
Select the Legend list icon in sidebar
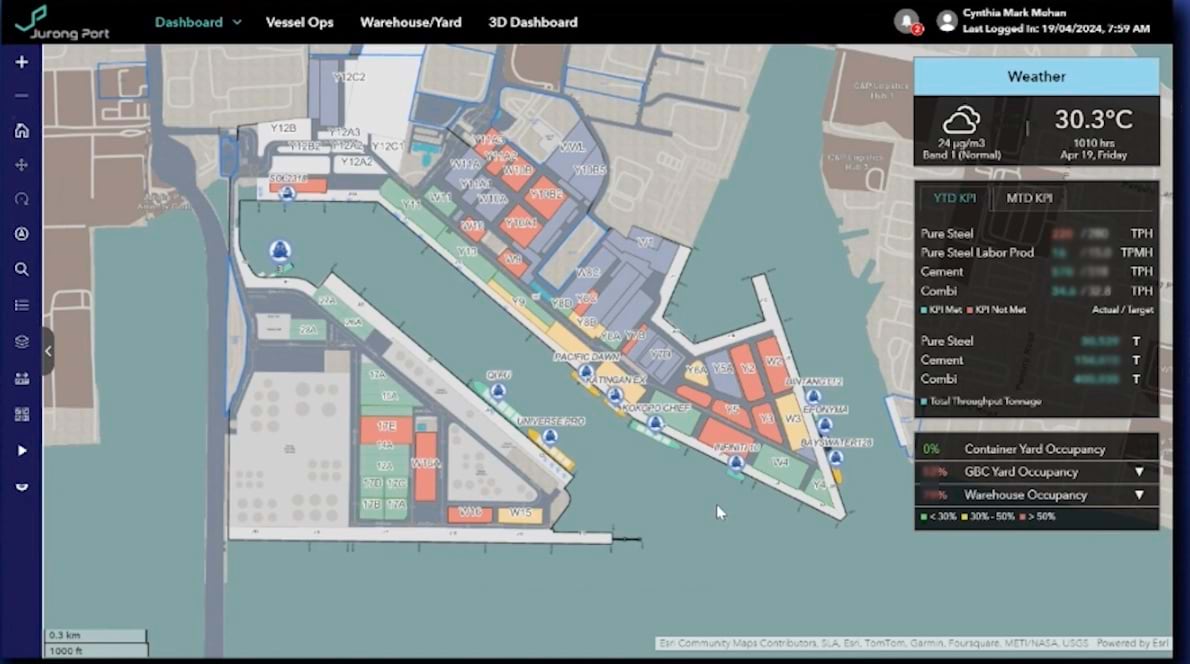[x=21, y=305]
